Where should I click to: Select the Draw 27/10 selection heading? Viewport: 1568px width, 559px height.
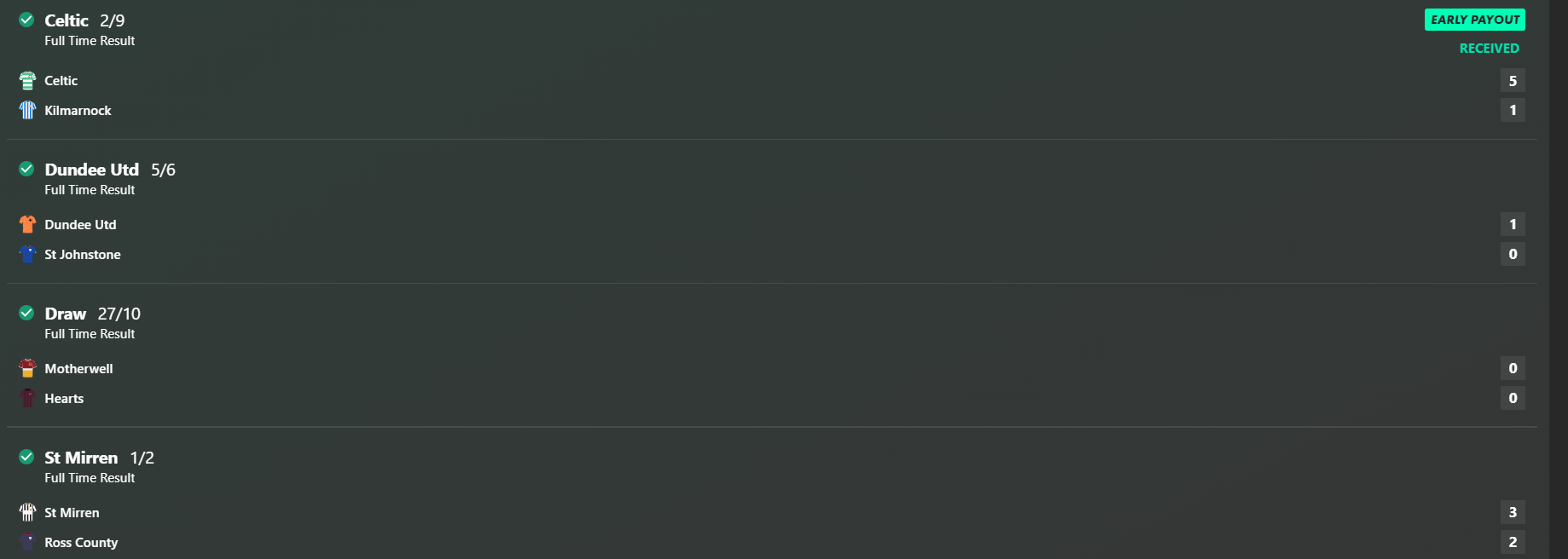[93, 314]
